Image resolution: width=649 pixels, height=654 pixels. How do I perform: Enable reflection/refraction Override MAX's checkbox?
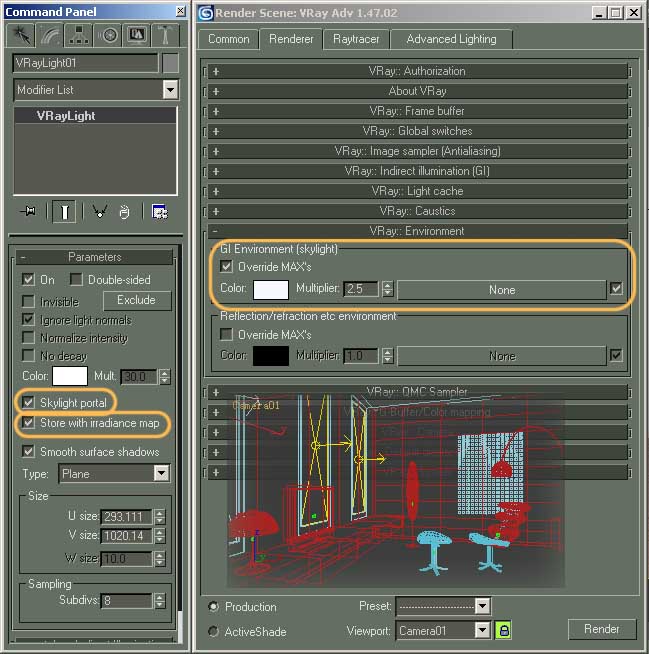point(226,334)
